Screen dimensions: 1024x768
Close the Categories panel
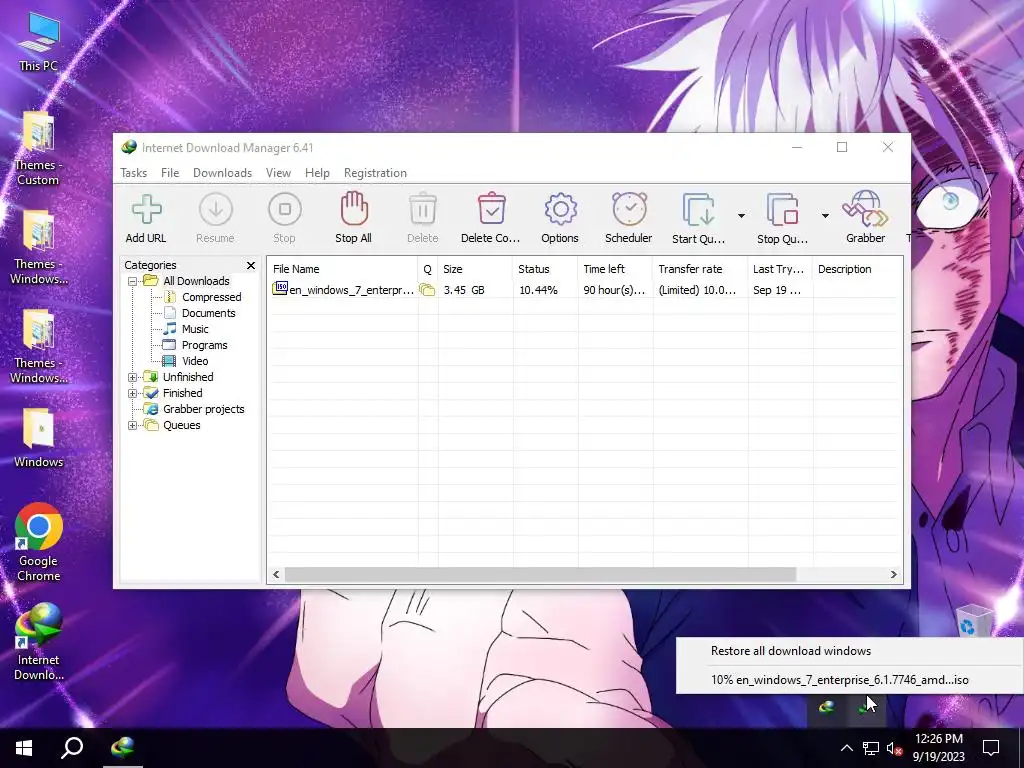pyautogui.click(x=251, y=265)
